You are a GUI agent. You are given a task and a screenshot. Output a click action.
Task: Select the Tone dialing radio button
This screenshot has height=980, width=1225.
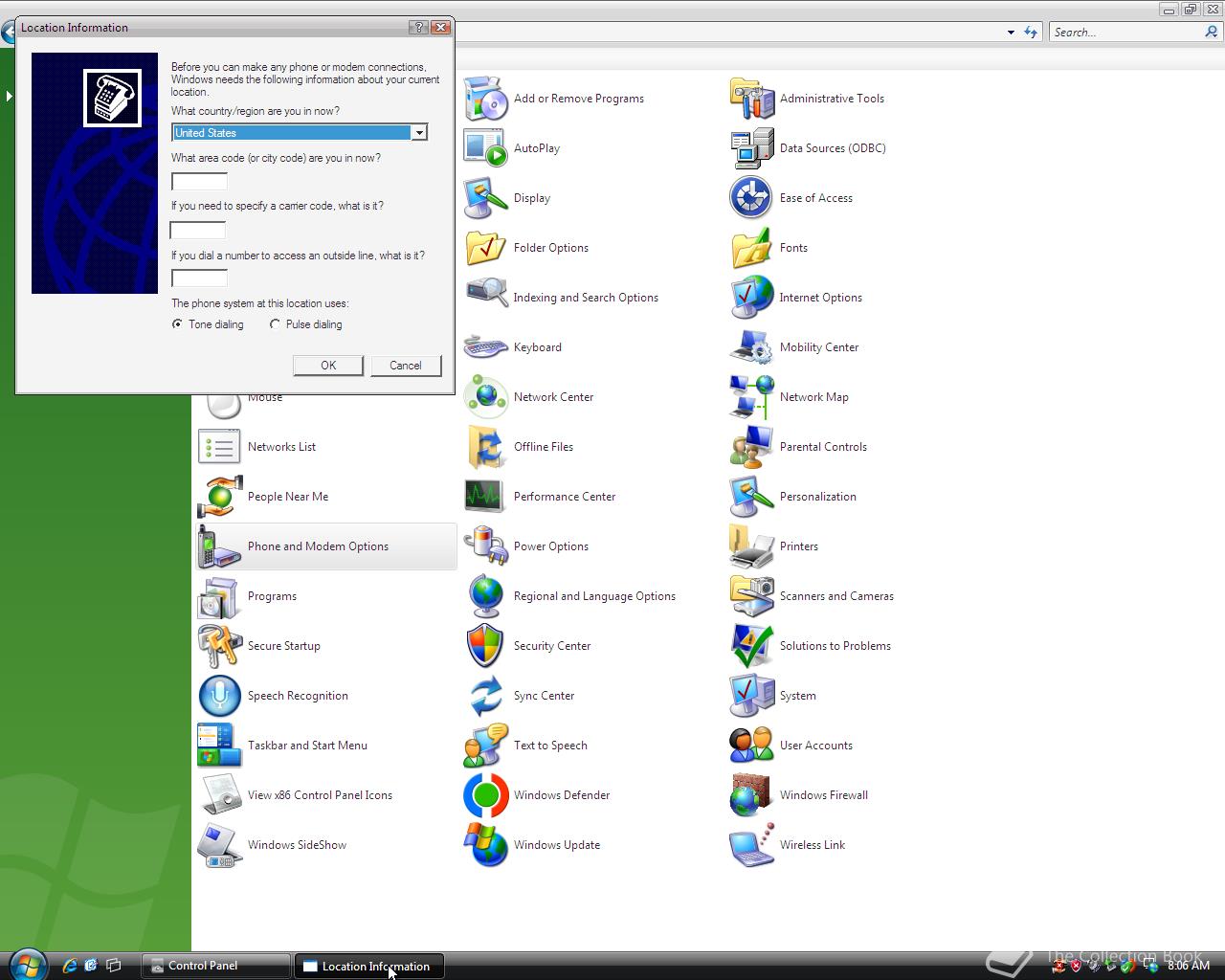177,324
